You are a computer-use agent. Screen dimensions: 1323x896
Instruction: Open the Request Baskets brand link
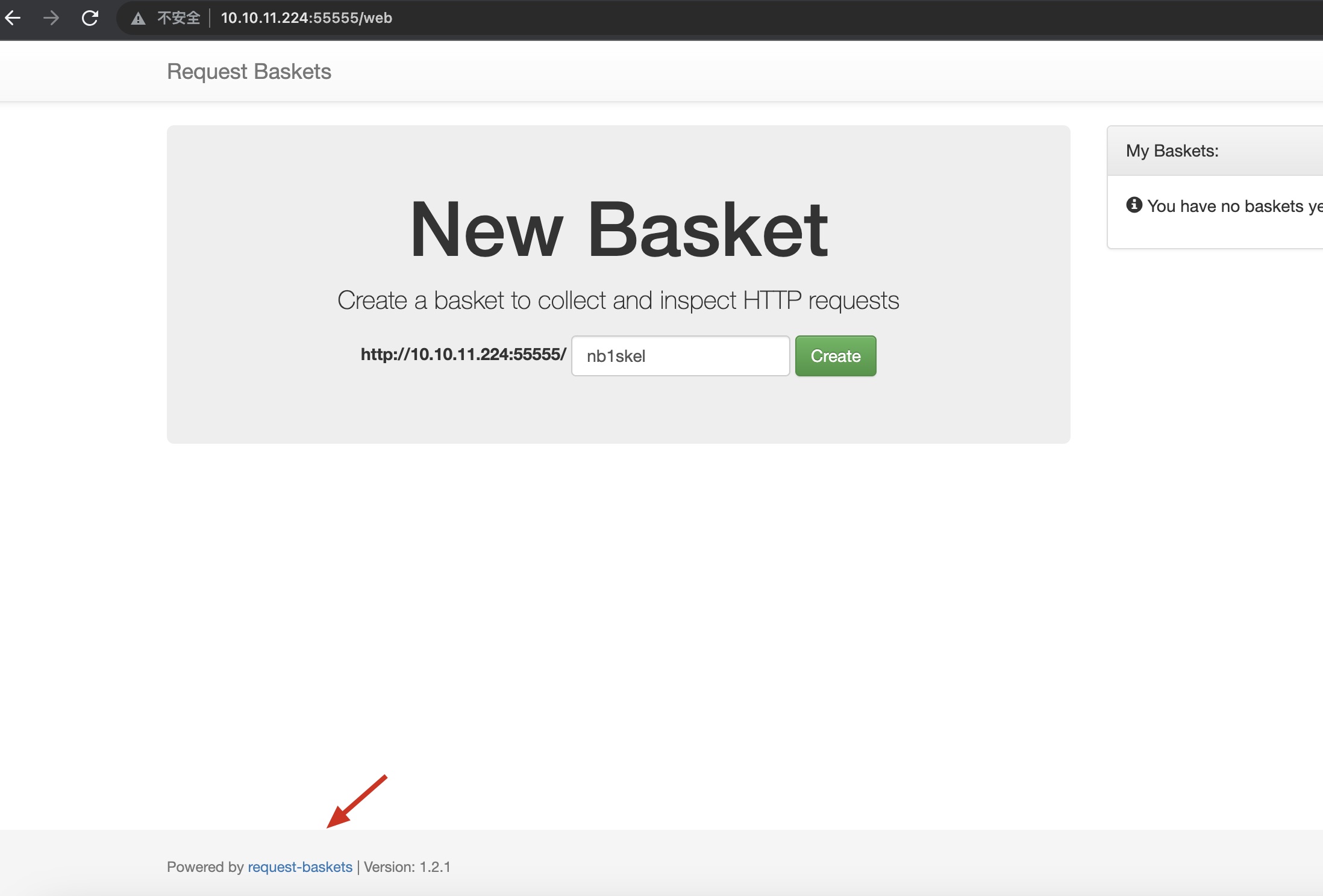point(249,72)
